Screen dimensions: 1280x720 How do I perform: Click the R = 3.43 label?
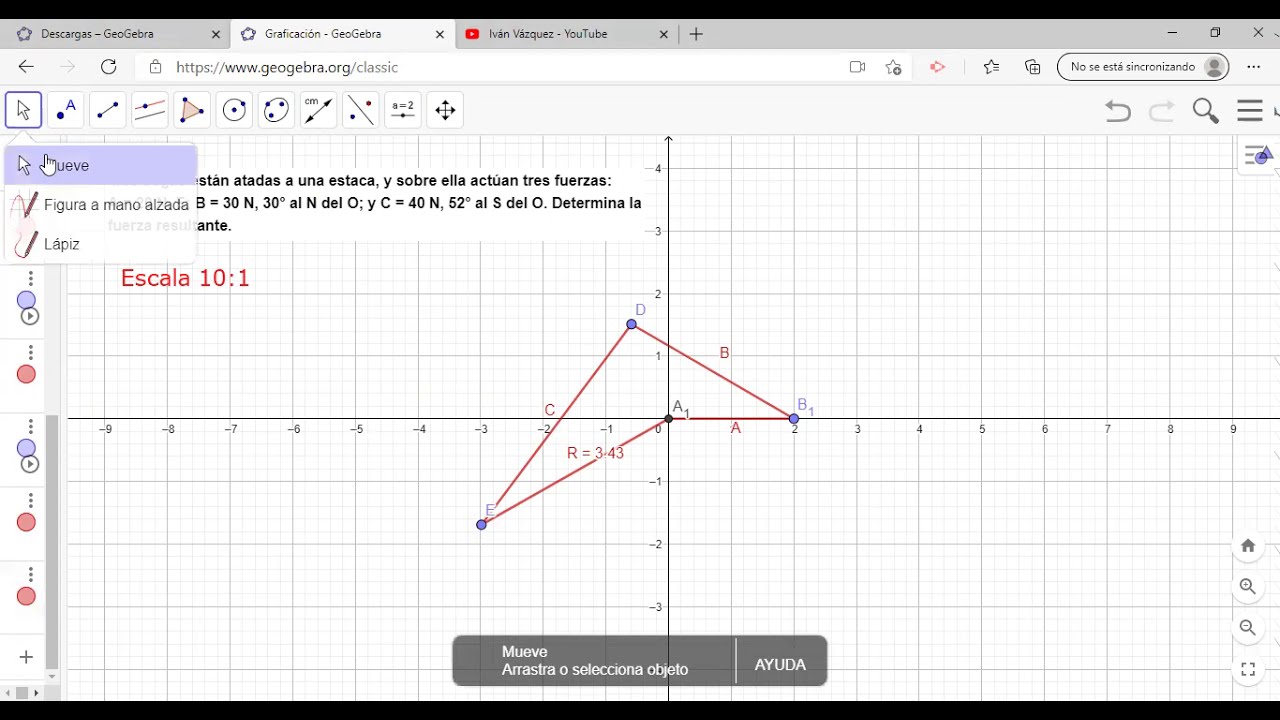coord(595,453)
